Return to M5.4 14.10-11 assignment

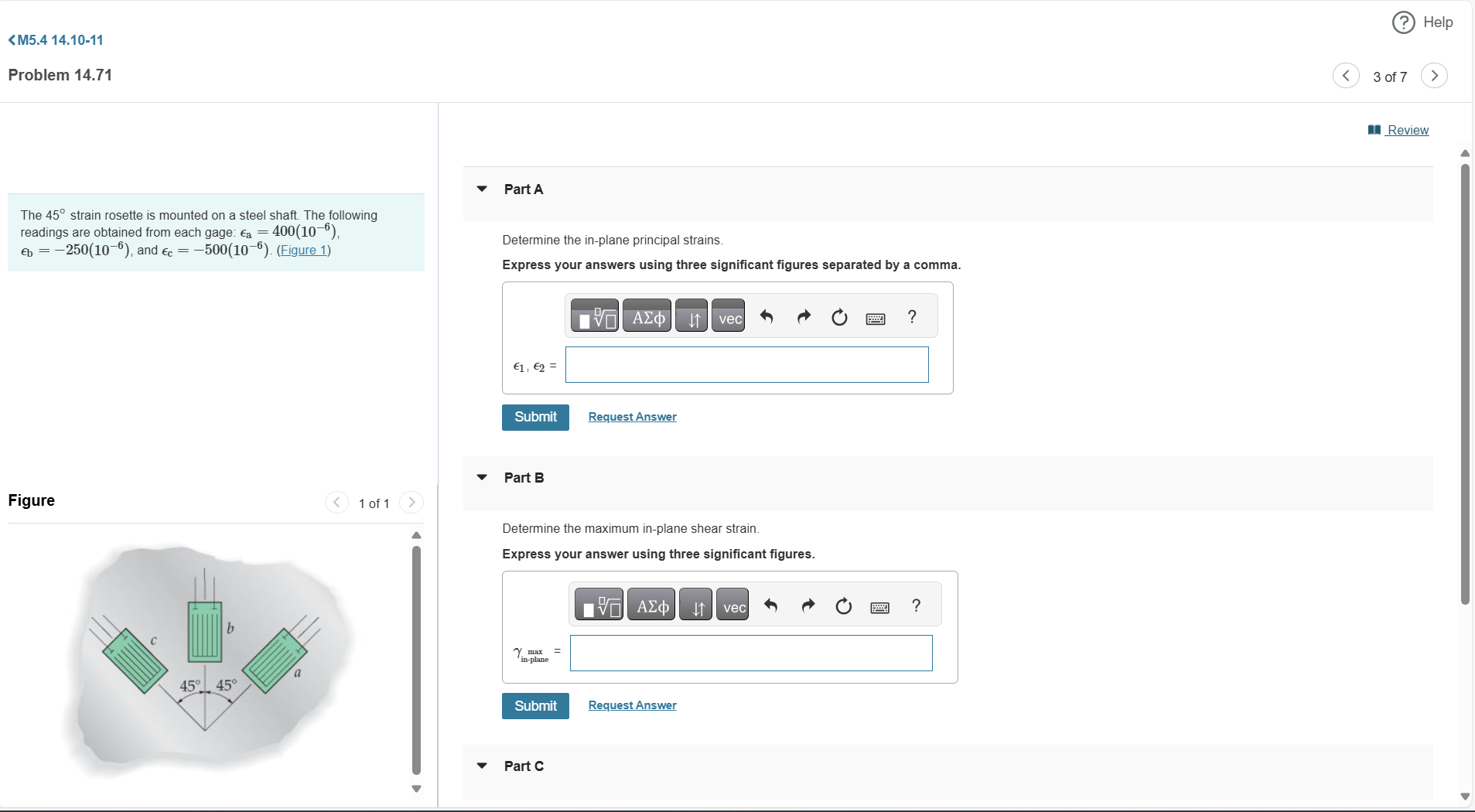click(56, 40)
